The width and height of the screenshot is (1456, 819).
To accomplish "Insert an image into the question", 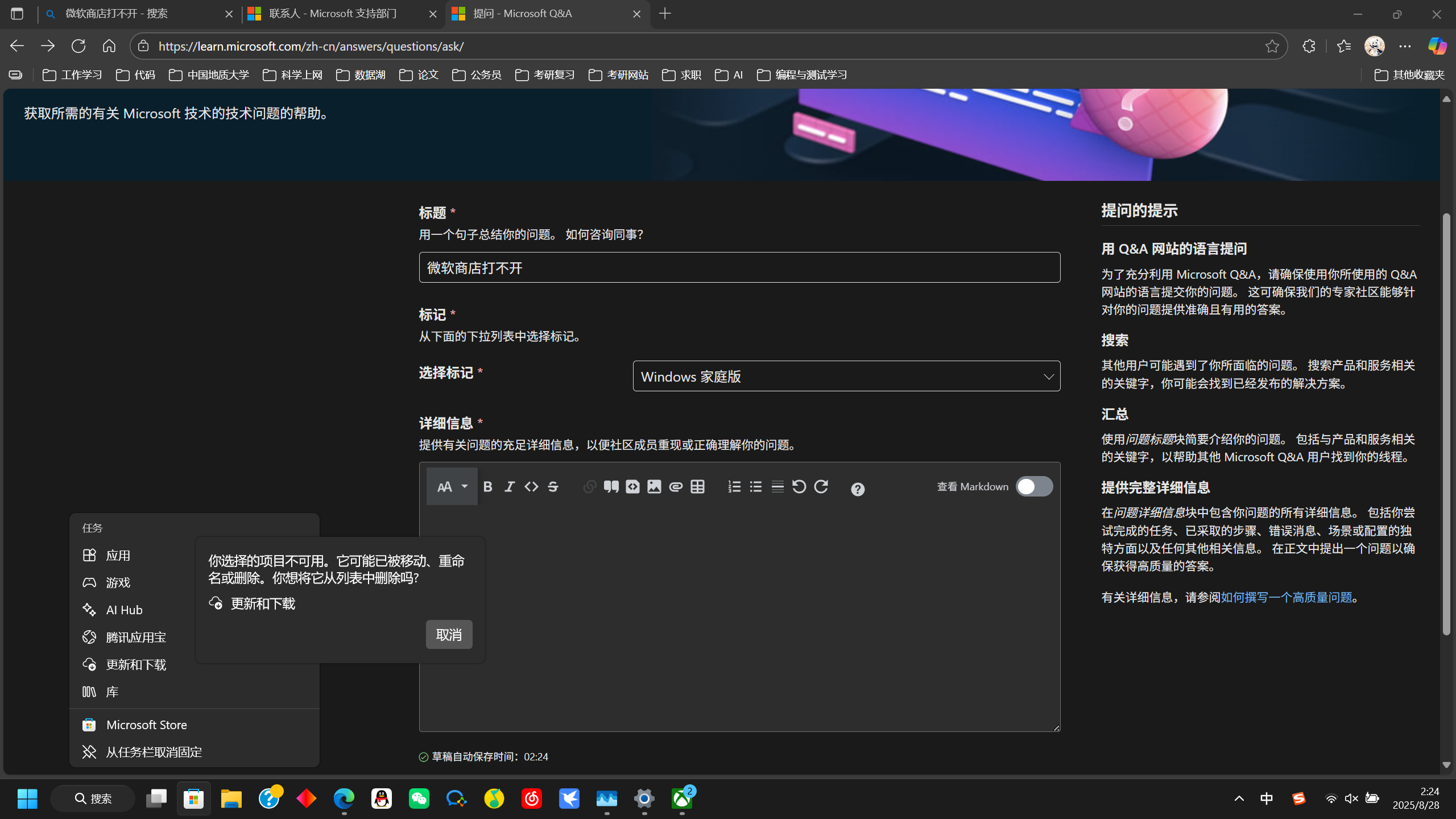I will tap(654, 487).
